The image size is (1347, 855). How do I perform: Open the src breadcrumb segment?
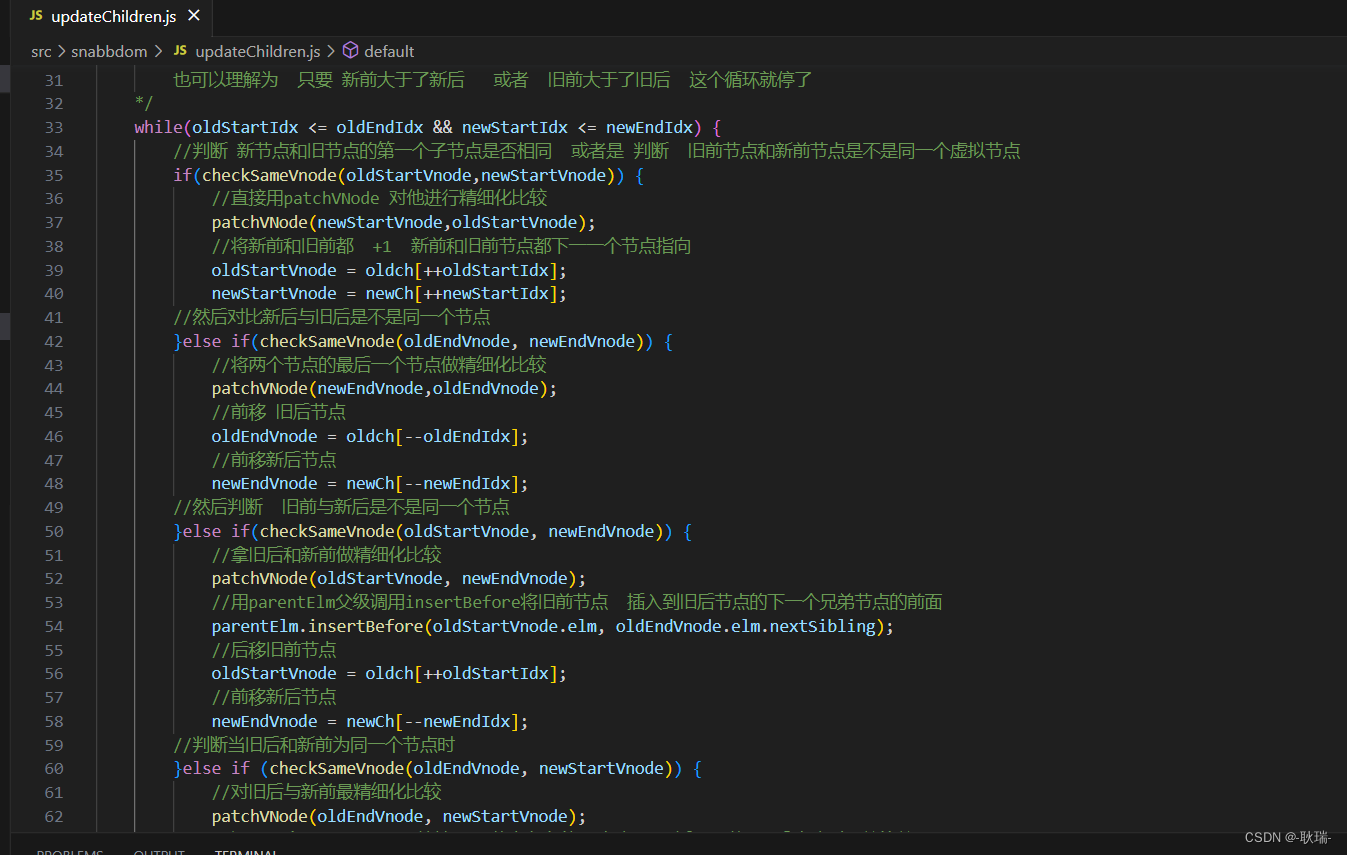pos(41,51)
